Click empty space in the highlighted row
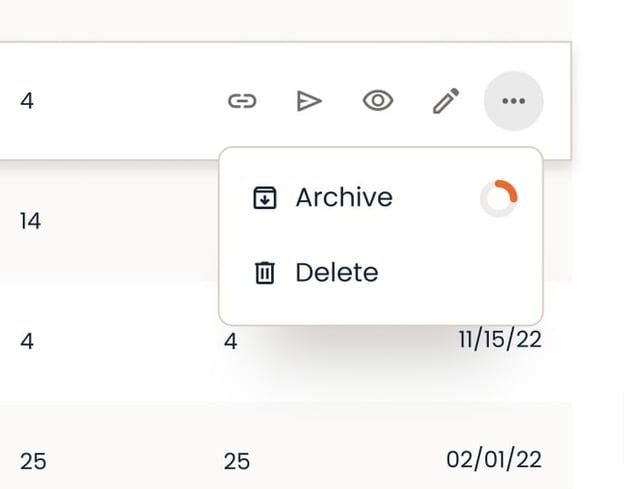This screenshot has height=489, width=624. [127, 101]
